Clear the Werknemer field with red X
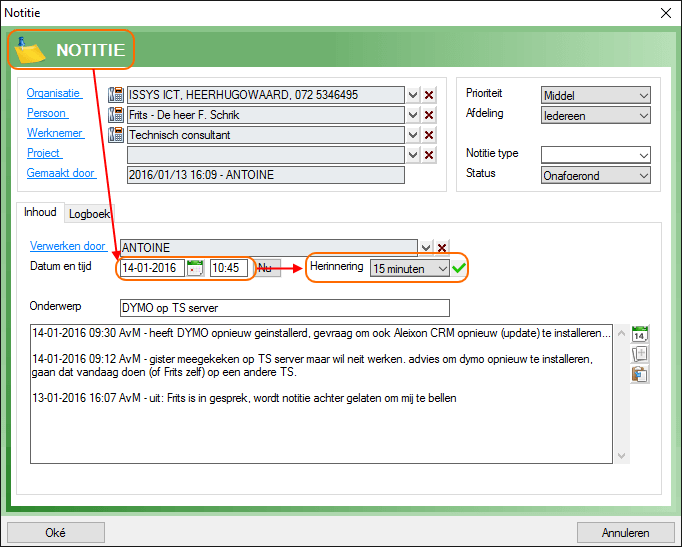The width and height of the screenshot is (682, 547). click(x=429, y=135)
